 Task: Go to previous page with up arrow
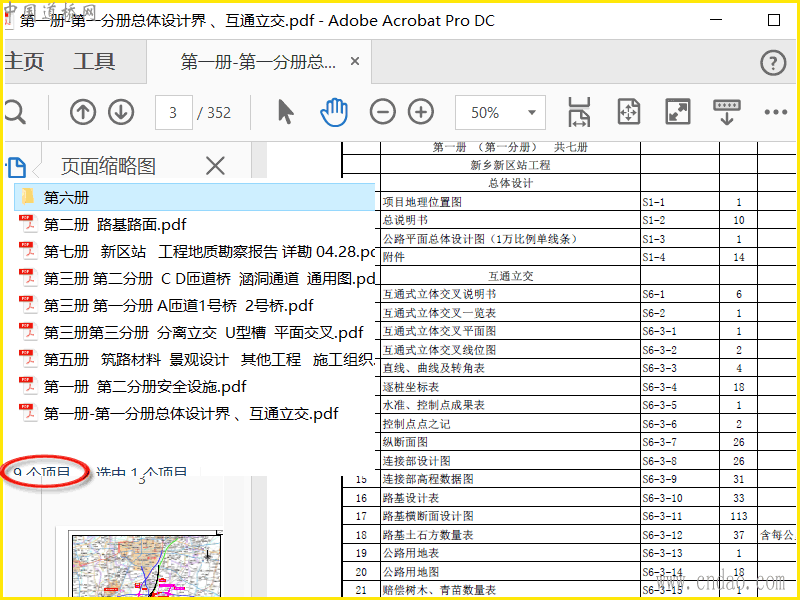83,112
